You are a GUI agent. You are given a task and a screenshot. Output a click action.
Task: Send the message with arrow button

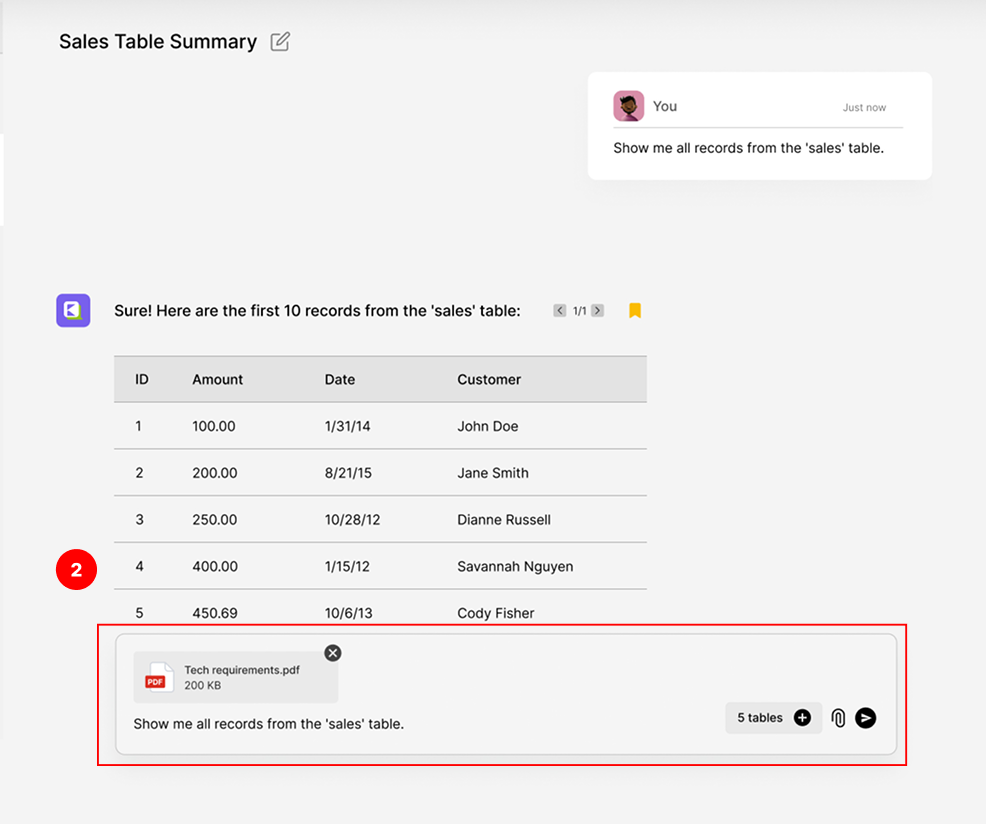866,718
